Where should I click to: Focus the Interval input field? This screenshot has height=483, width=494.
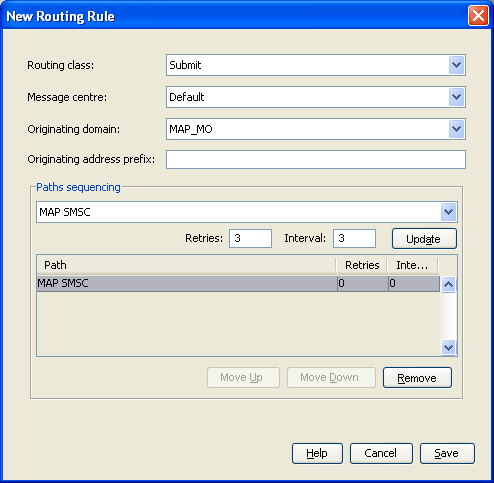pos(354,238)
